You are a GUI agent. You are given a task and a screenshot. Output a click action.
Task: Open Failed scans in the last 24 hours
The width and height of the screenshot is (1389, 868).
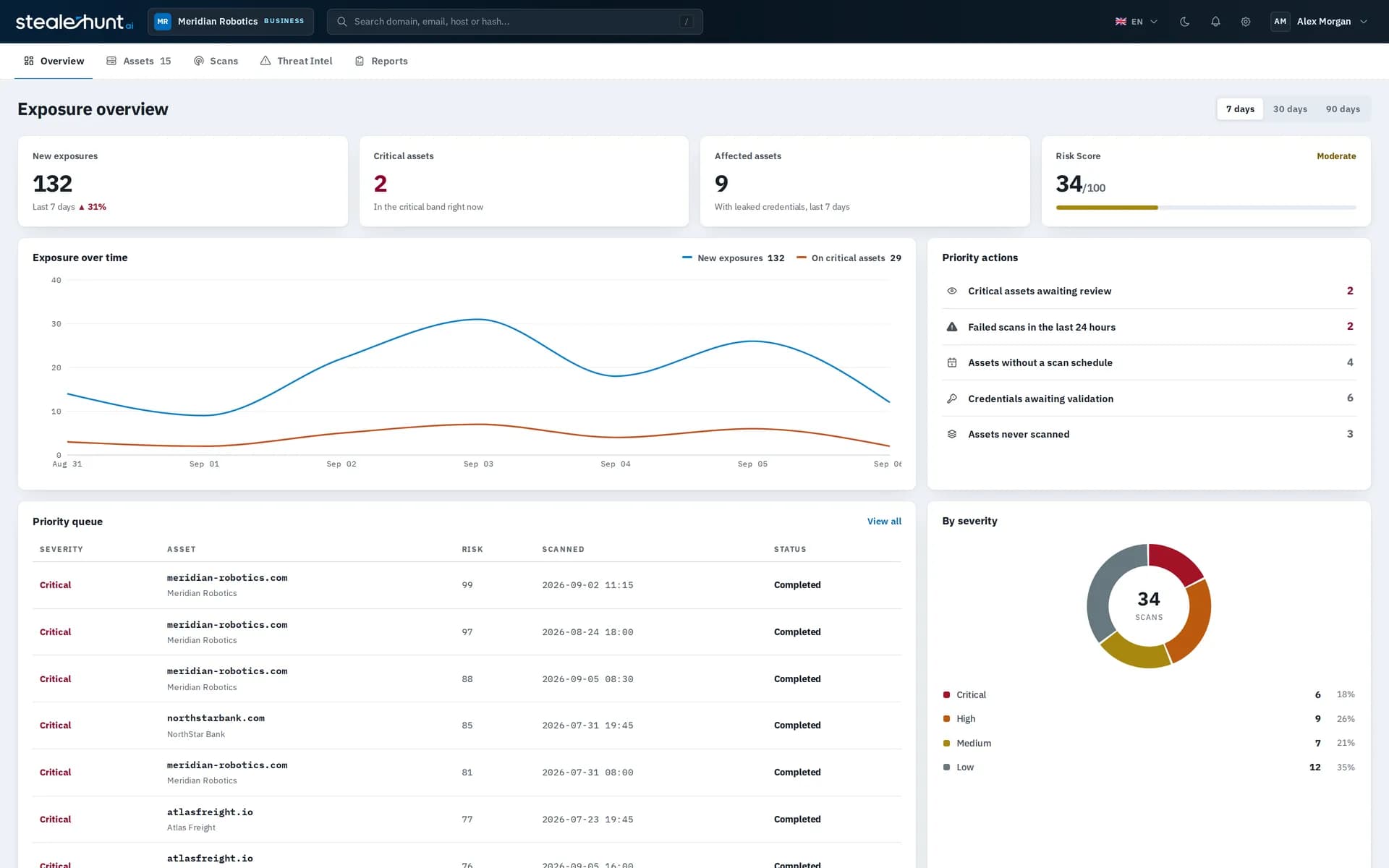pyautogui.click(x=1149, y=327)
